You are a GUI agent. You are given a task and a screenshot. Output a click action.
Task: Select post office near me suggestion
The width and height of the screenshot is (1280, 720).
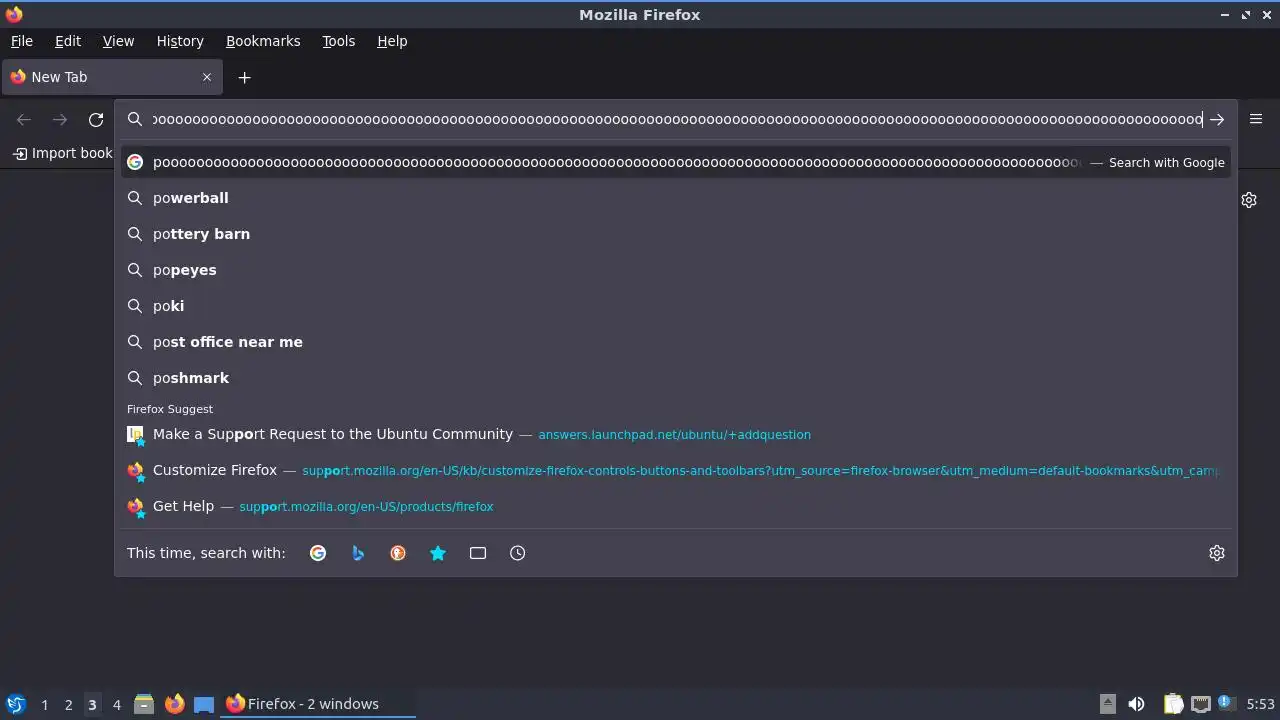676,342
